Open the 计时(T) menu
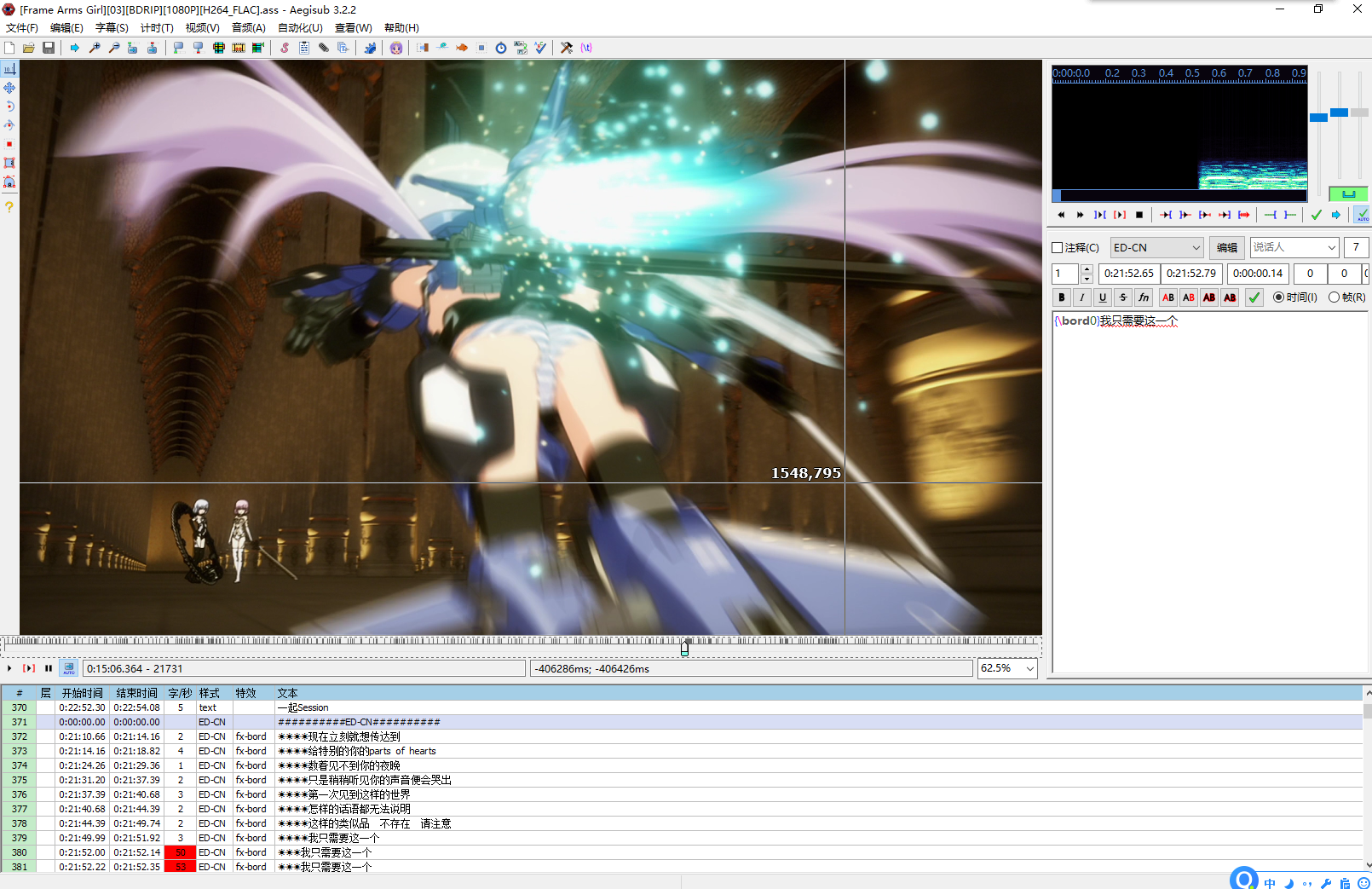 click(x=157, y=28)
